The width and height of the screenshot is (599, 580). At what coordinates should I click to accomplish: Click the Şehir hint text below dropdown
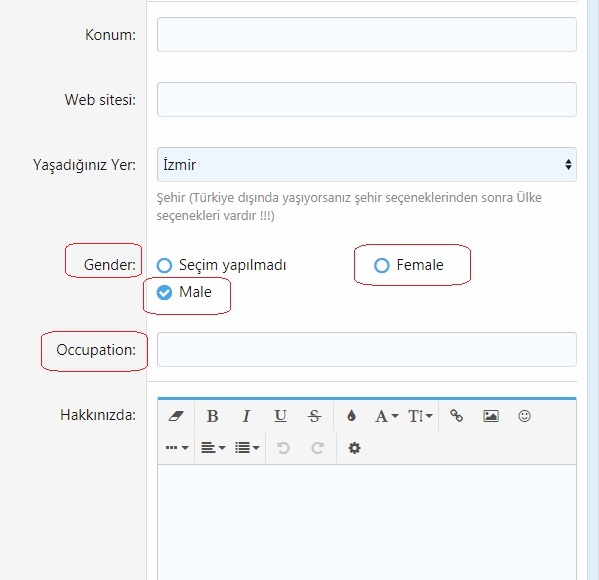349,206
